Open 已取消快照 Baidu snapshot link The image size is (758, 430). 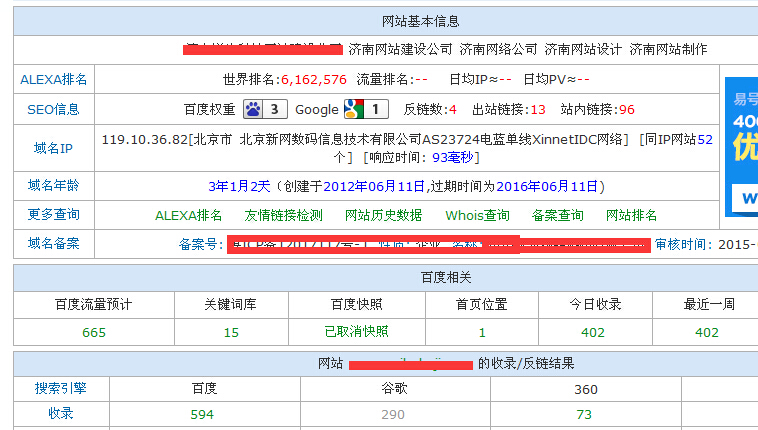pyautogui.click(x=357, y=332)
